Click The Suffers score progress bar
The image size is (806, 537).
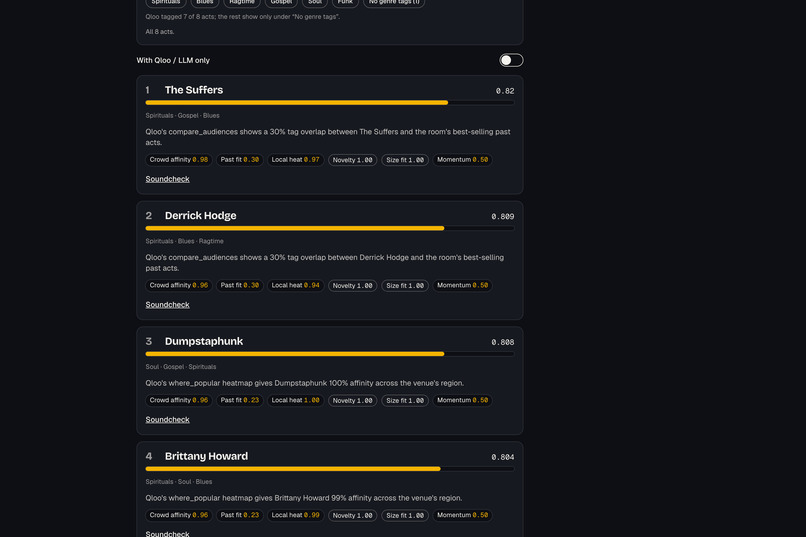[329, 103]
